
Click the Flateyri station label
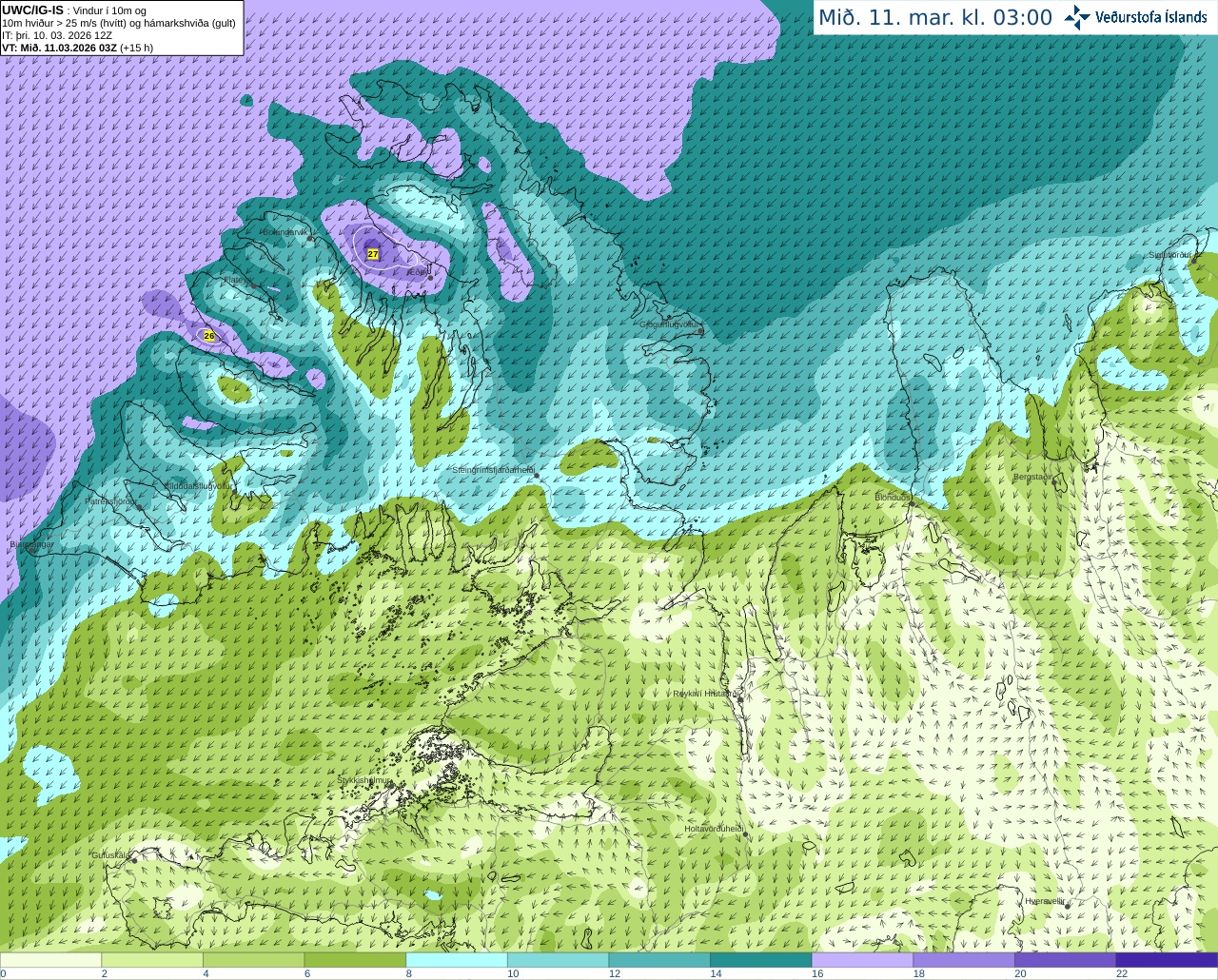(x=236, y=280)
